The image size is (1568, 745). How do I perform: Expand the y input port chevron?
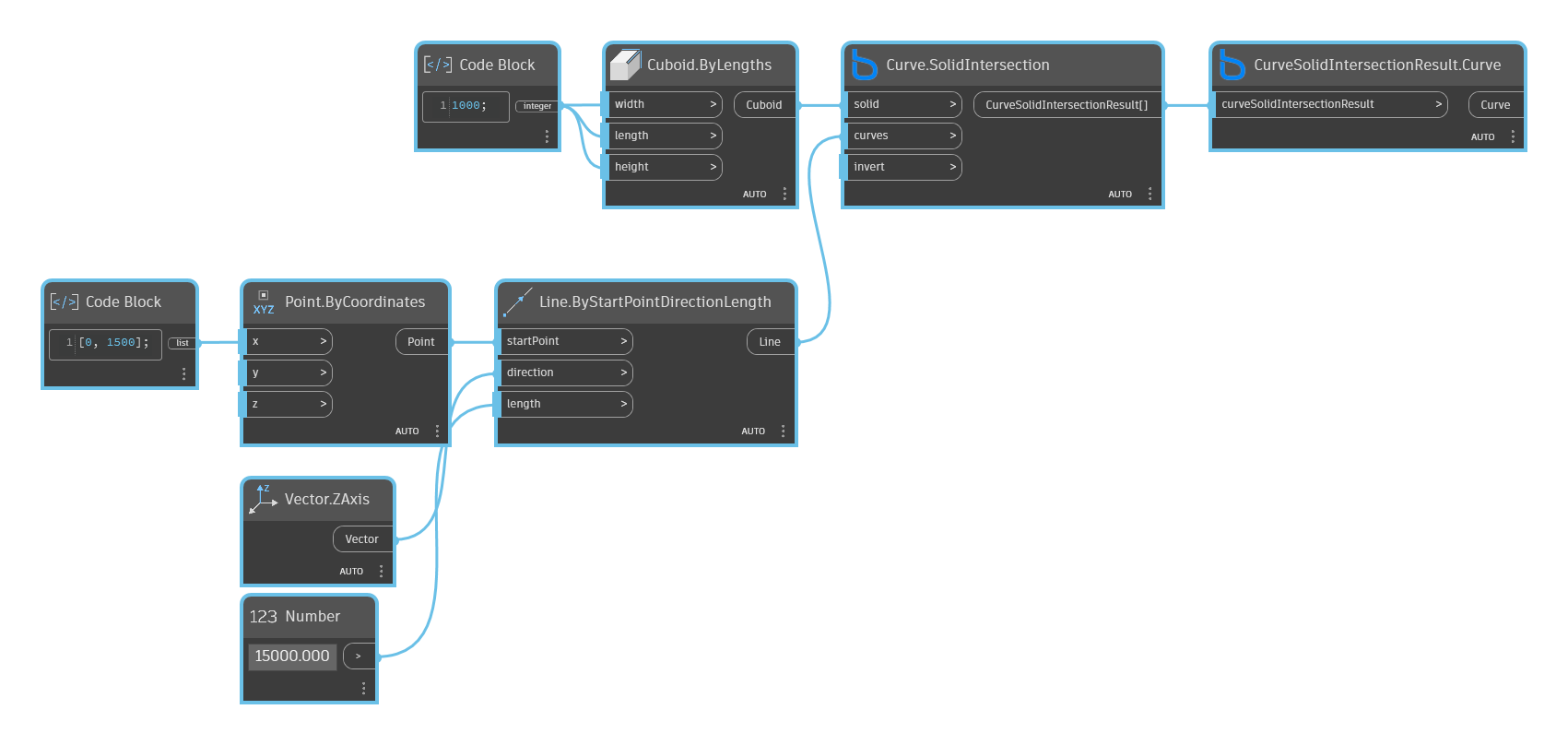[323, 372]
